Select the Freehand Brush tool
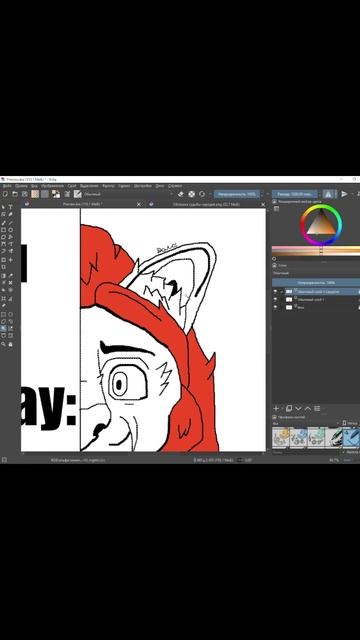 click(x=3, y=223)
